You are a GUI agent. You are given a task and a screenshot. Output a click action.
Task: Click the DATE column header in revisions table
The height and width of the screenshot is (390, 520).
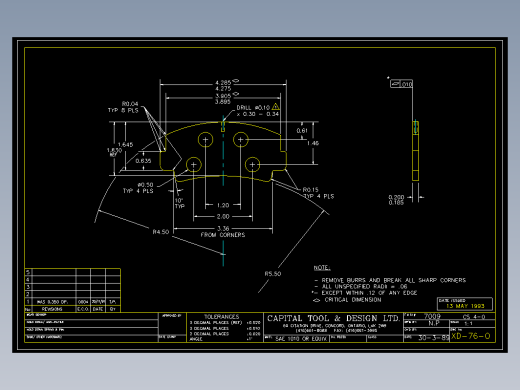point(98,309)
